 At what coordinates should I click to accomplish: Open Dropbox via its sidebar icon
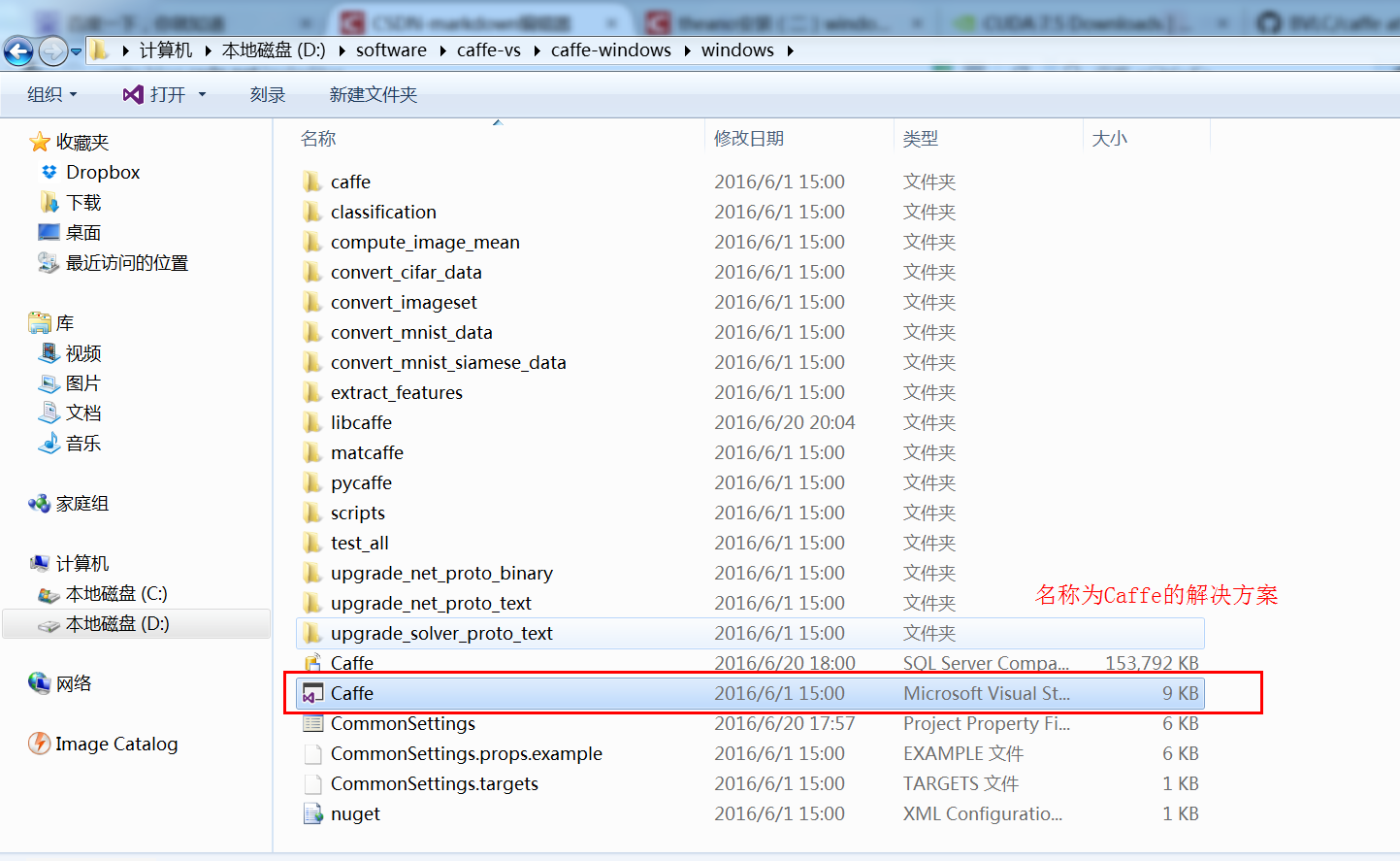(49, 172)
